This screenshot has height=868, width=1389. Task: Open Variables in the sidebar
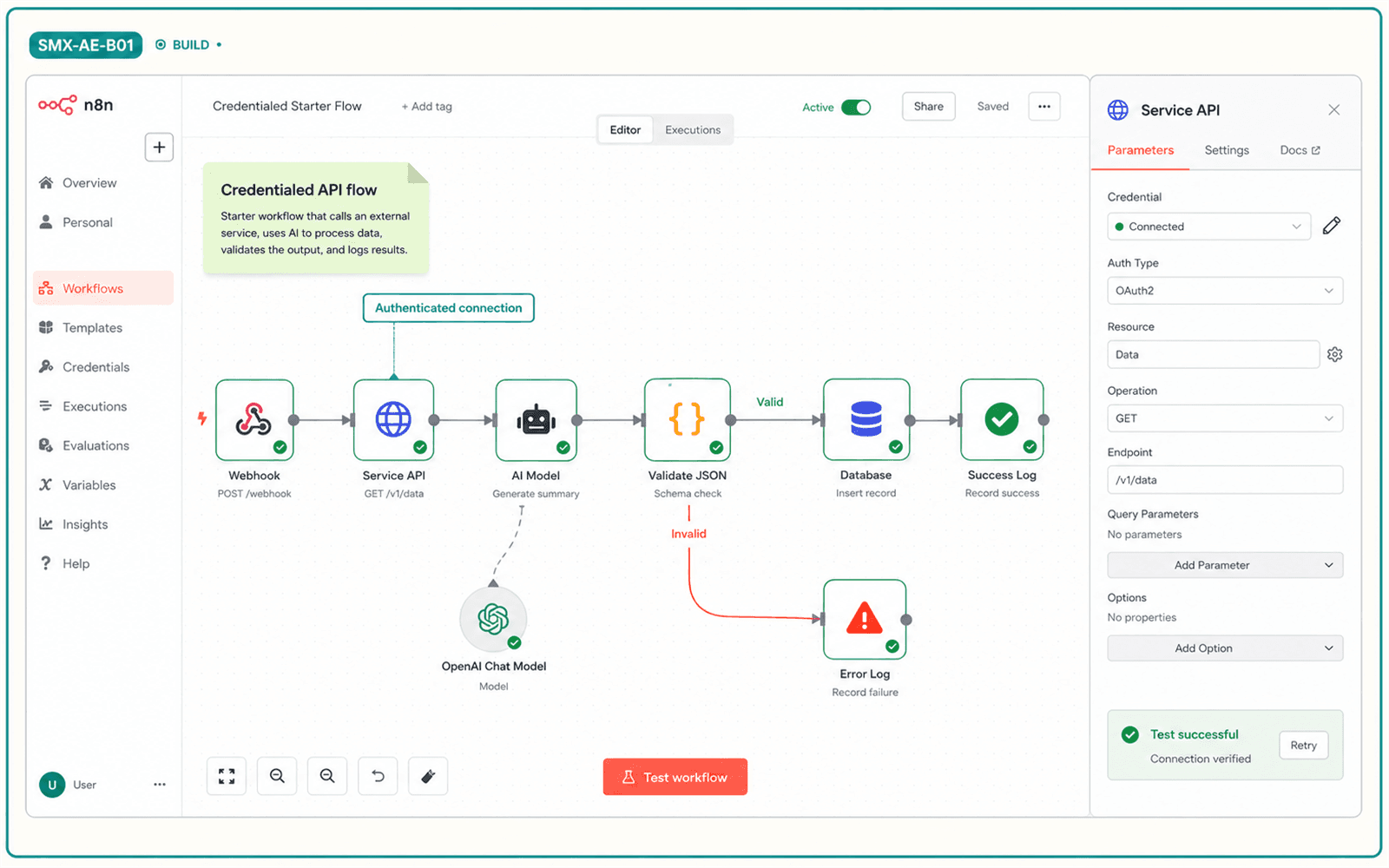click(103, 485)
